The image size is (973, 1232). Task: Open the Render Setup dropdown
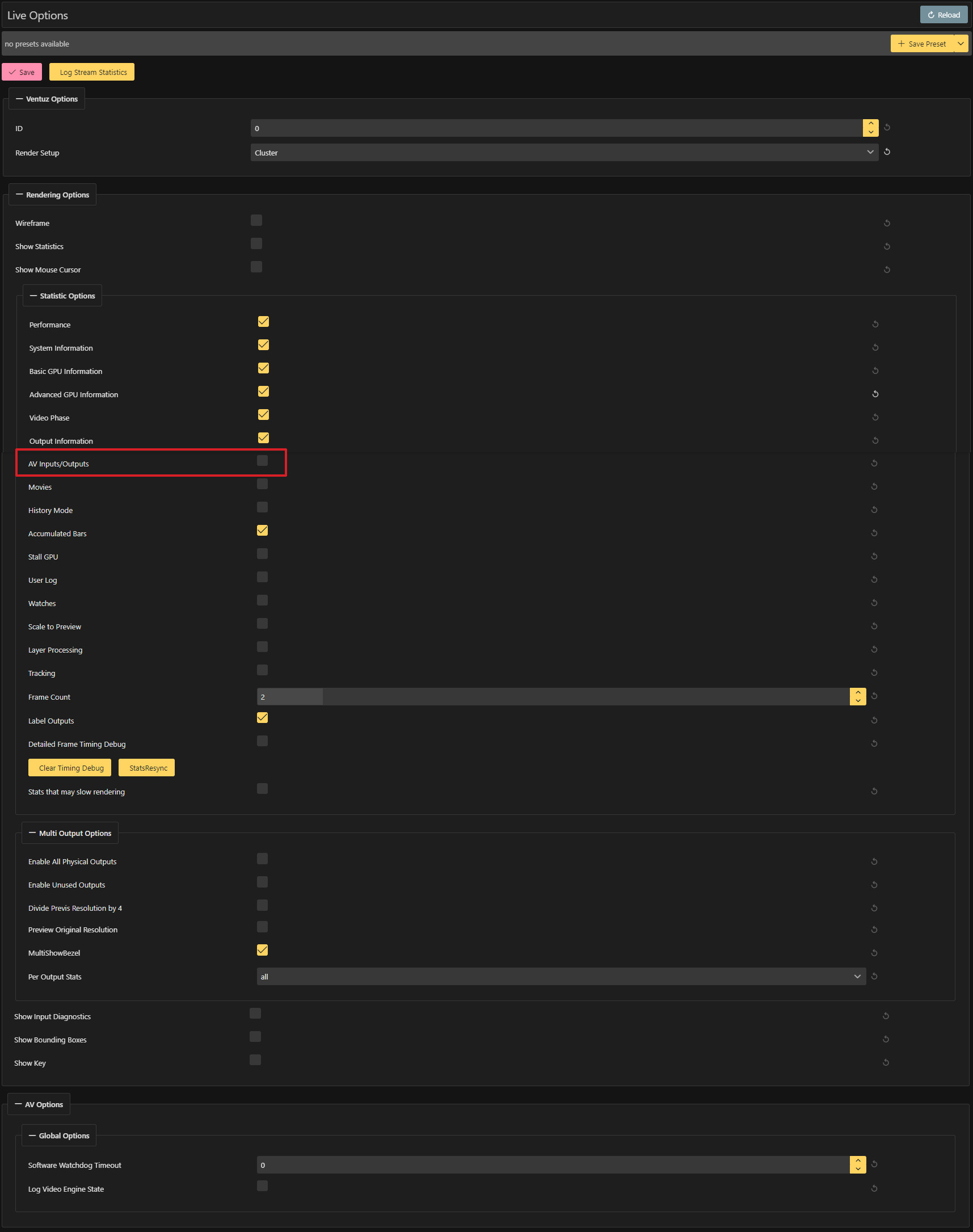(x=564, y=152)
